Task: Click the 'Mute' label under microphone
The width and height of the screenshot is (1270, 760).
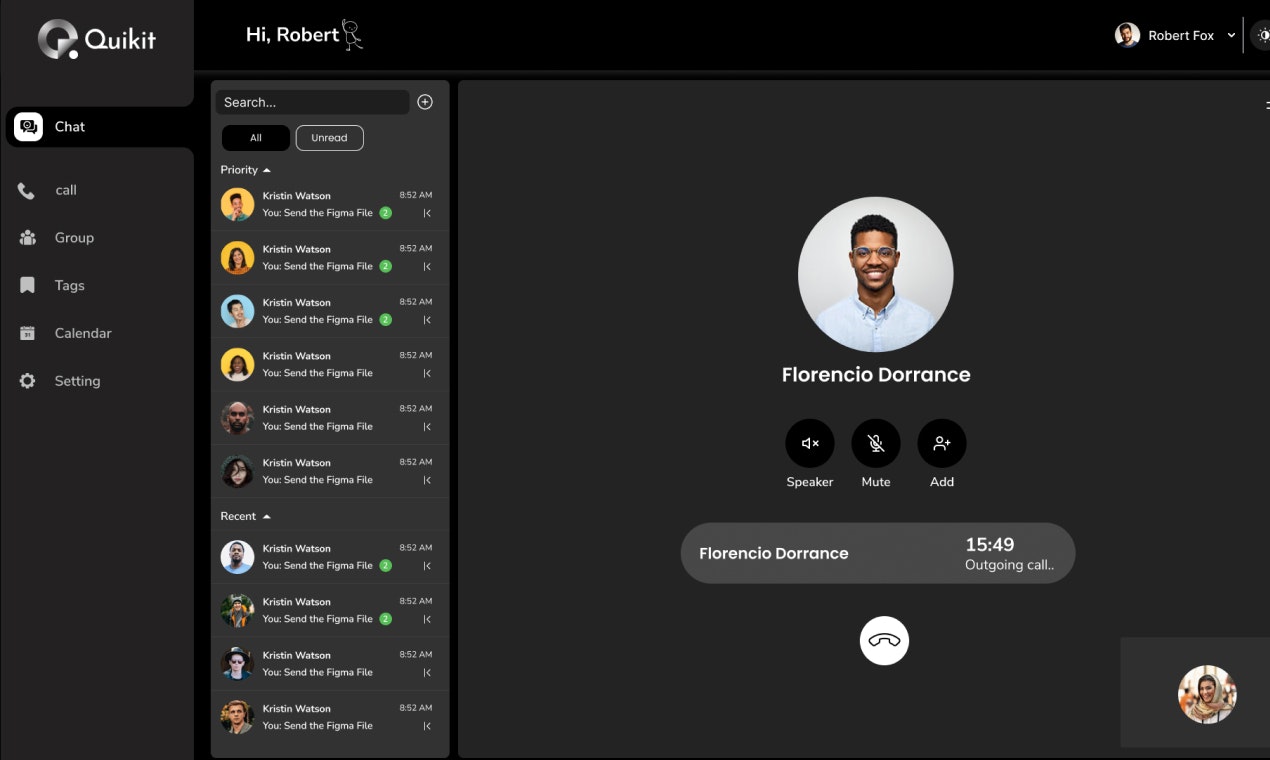Action: [876, 482]
